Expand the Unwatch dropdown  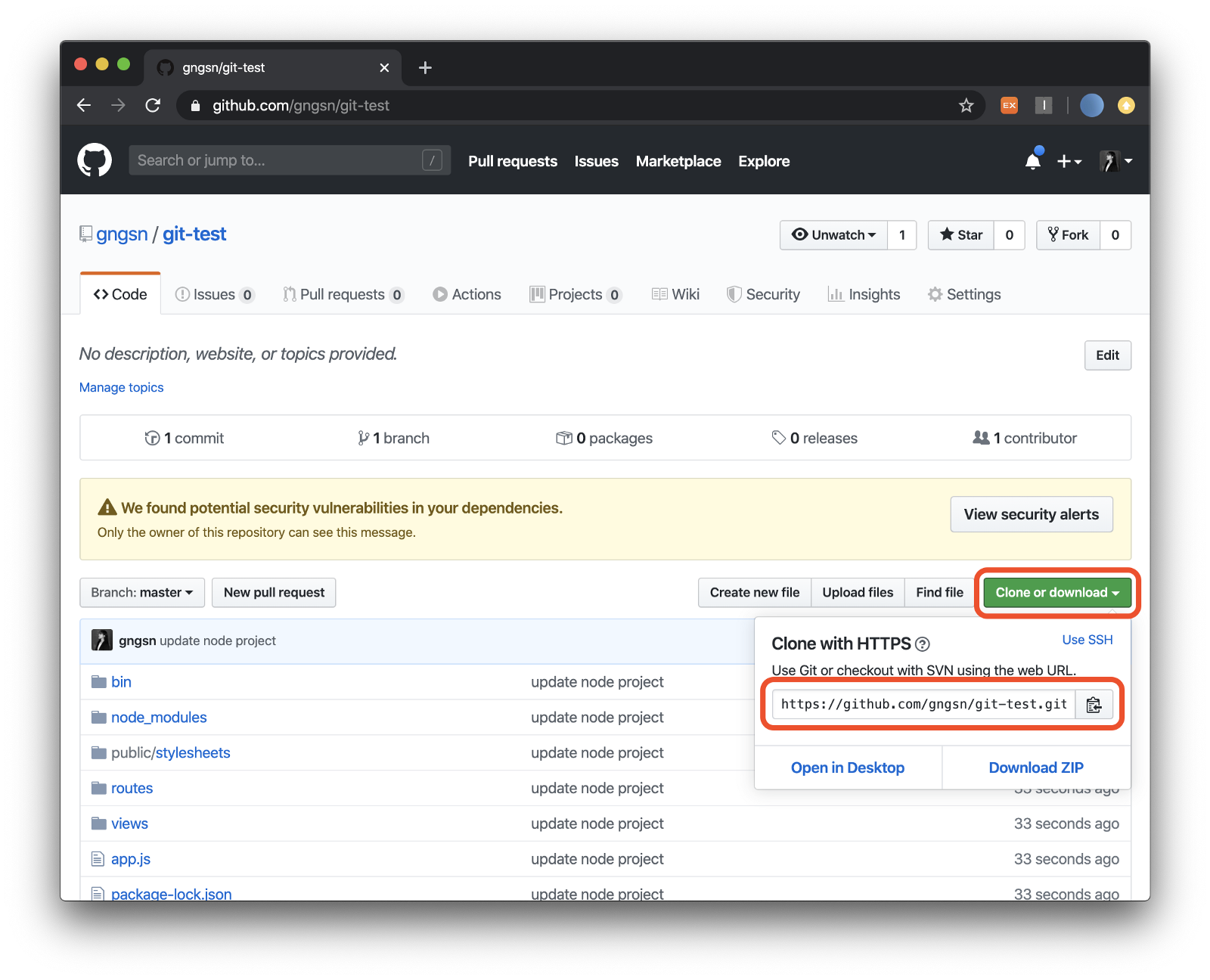[834, 235]
